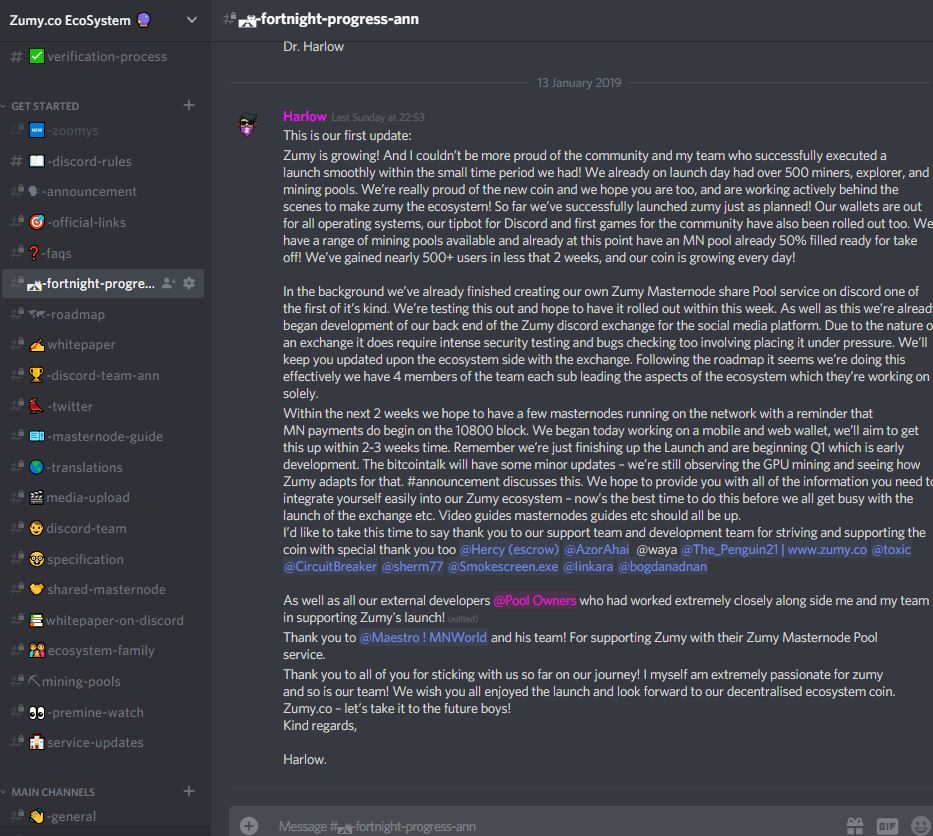This screenshot has height=836, width=933.
Task: Click create invite icon on fortnight-progress channel
Action: [169, 283]
